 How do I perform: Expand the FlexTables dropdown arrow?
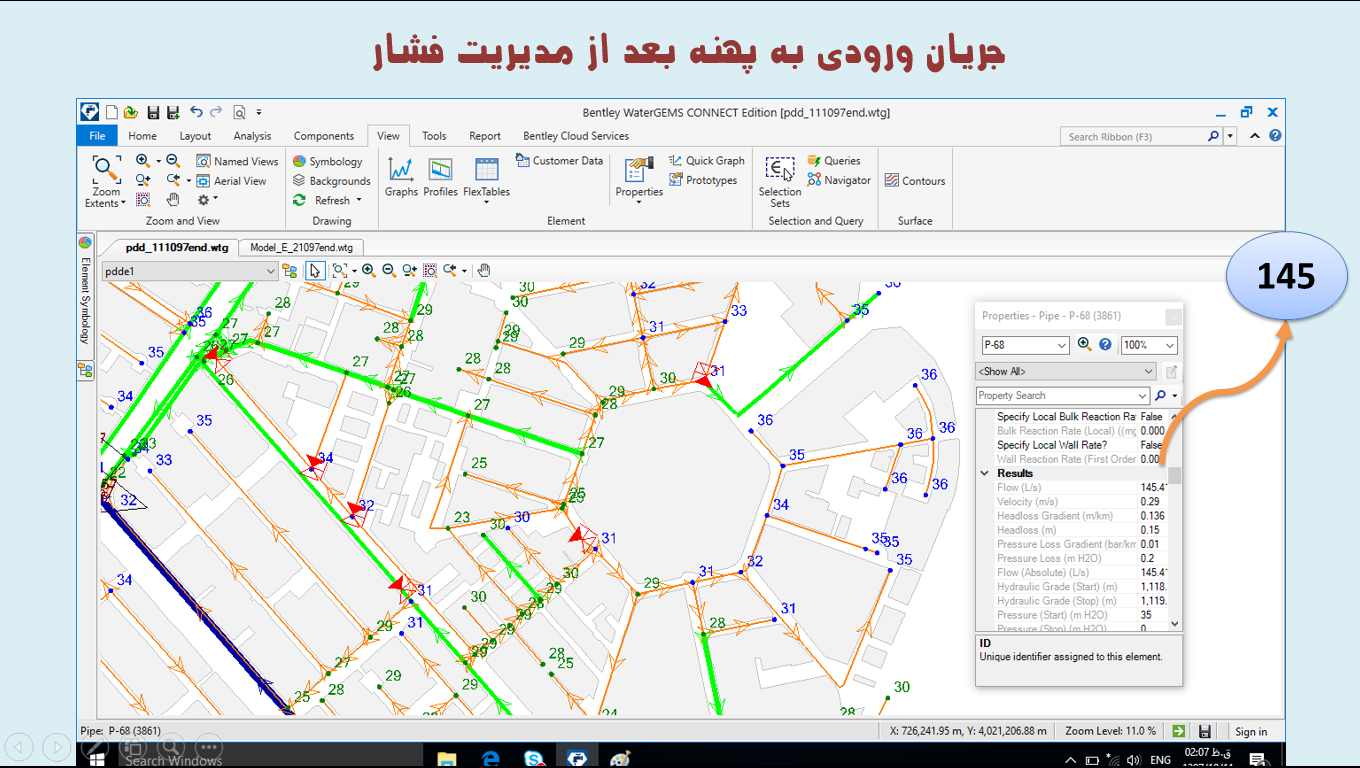pyautogui.click(x=486, y=202)
